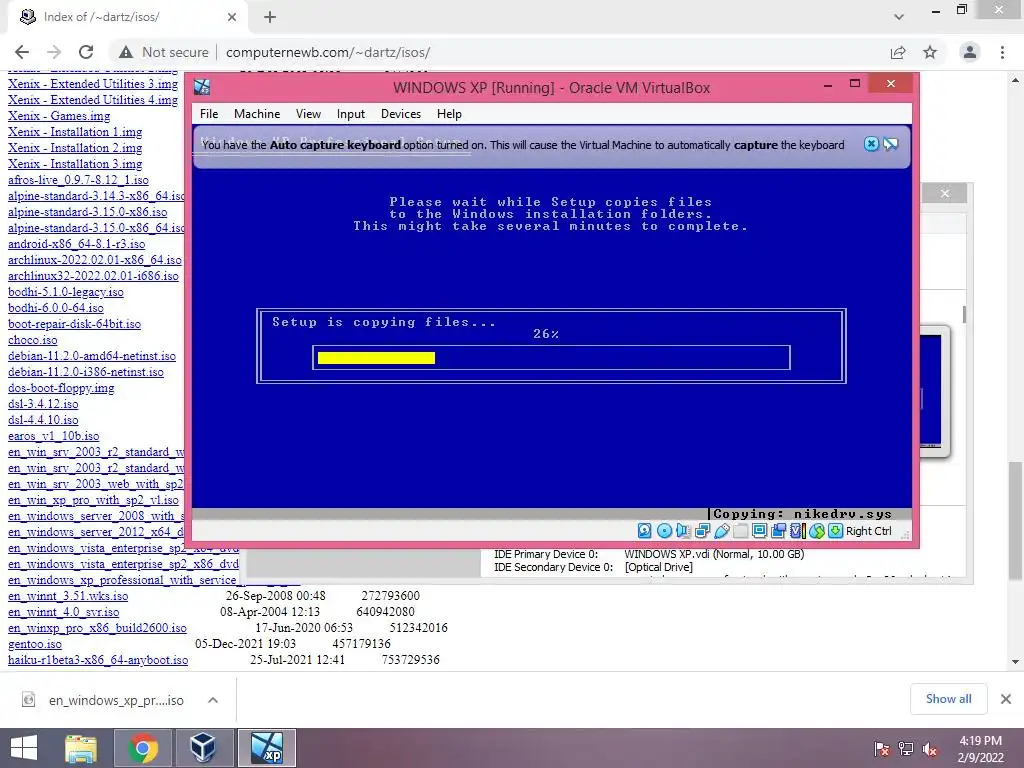Click the mouse integration icon in VirtualBox status bar
This screenshot has width=1024, height=768.
pyautogui.click(x=816, y=531)
